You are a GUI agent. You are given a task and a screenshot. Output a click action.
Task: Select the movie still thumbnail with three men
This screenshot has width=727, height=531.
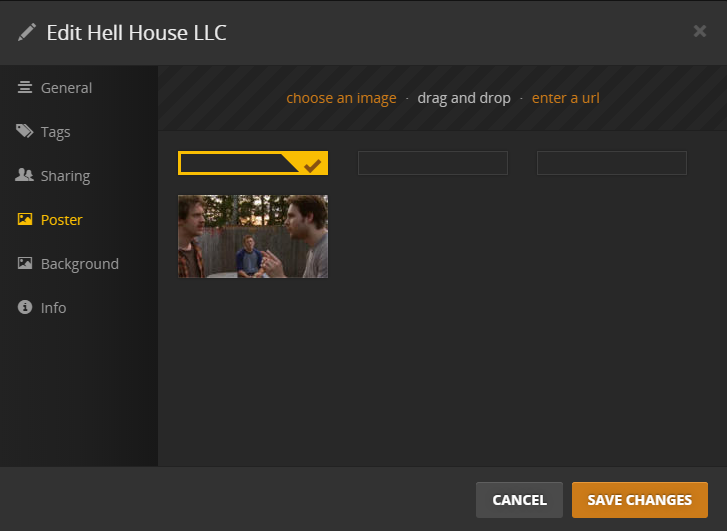click(253, 236)
